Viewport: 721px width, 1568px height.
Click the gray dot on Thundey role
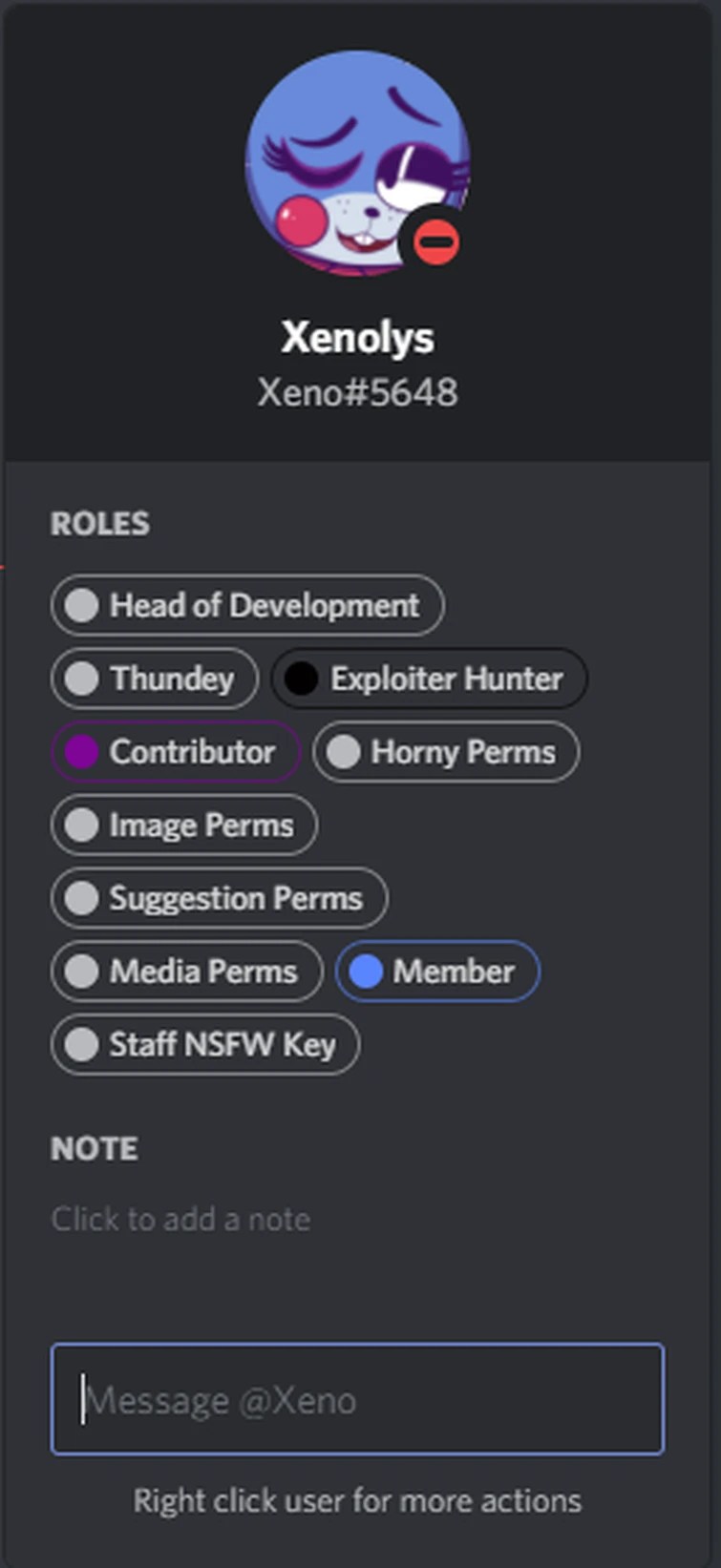[82, 679]
